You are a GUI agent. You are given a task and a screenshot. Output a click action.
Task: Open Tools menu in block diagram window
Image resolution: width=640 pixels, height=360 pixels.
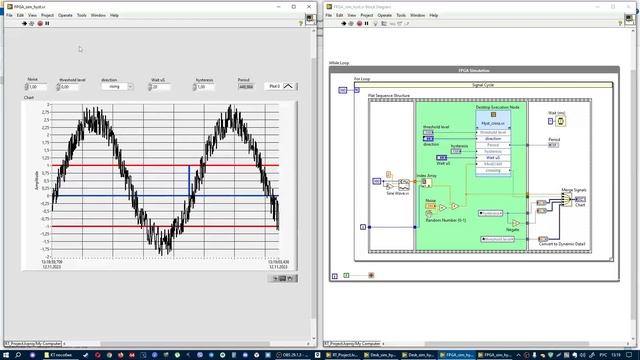coord(401,15)
